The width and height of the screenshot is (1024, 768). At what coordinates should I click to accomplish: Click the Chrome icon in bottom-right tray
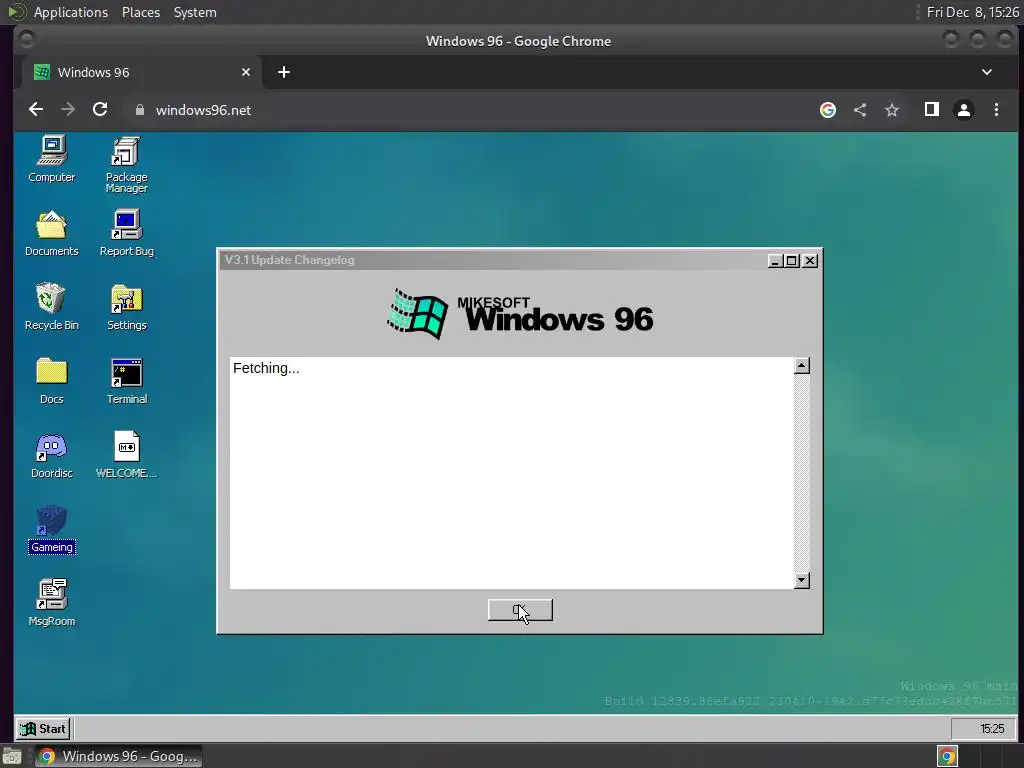[x=948, y=756]
